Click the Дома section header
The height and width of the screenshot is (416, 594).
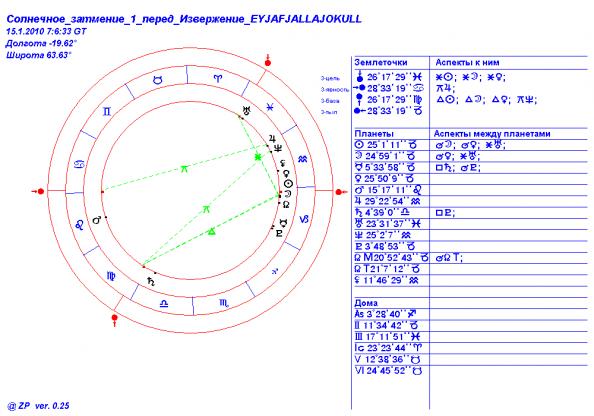pos(366,303)
